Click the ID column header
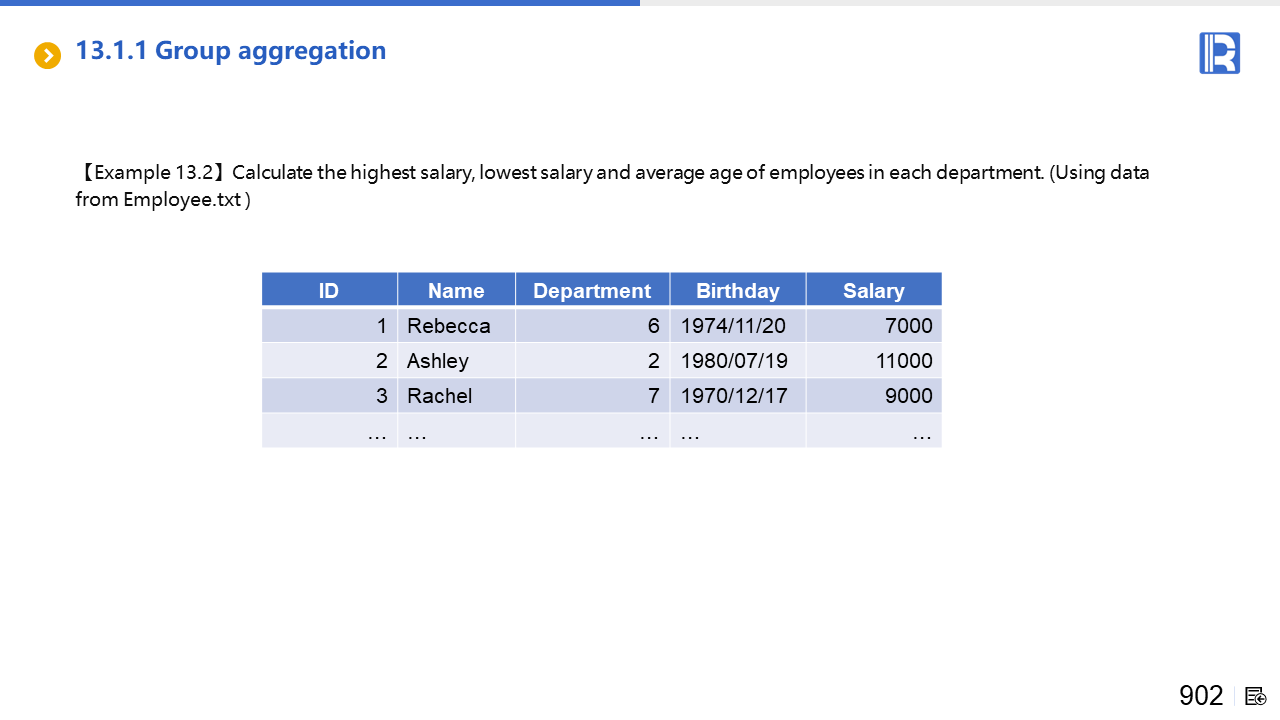This screenshot has width=1280, height=720. tap(329, 290)
